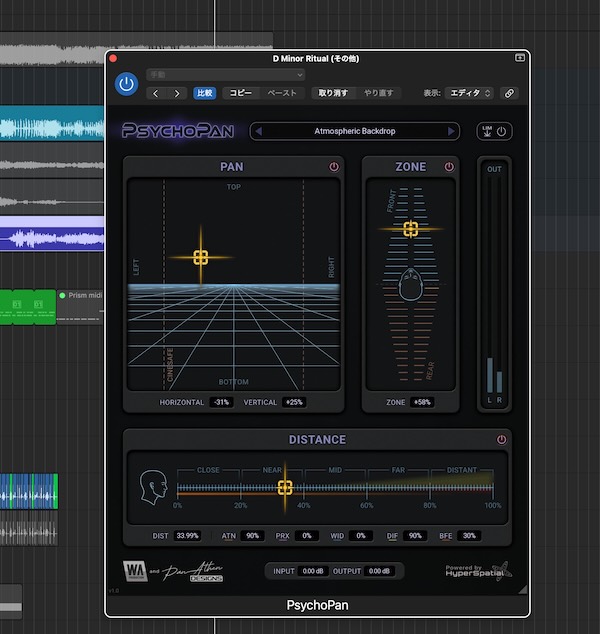The image size is (600, 634).
Task: Toggle the 比較 compare button
Action: (x=205, y=93)
